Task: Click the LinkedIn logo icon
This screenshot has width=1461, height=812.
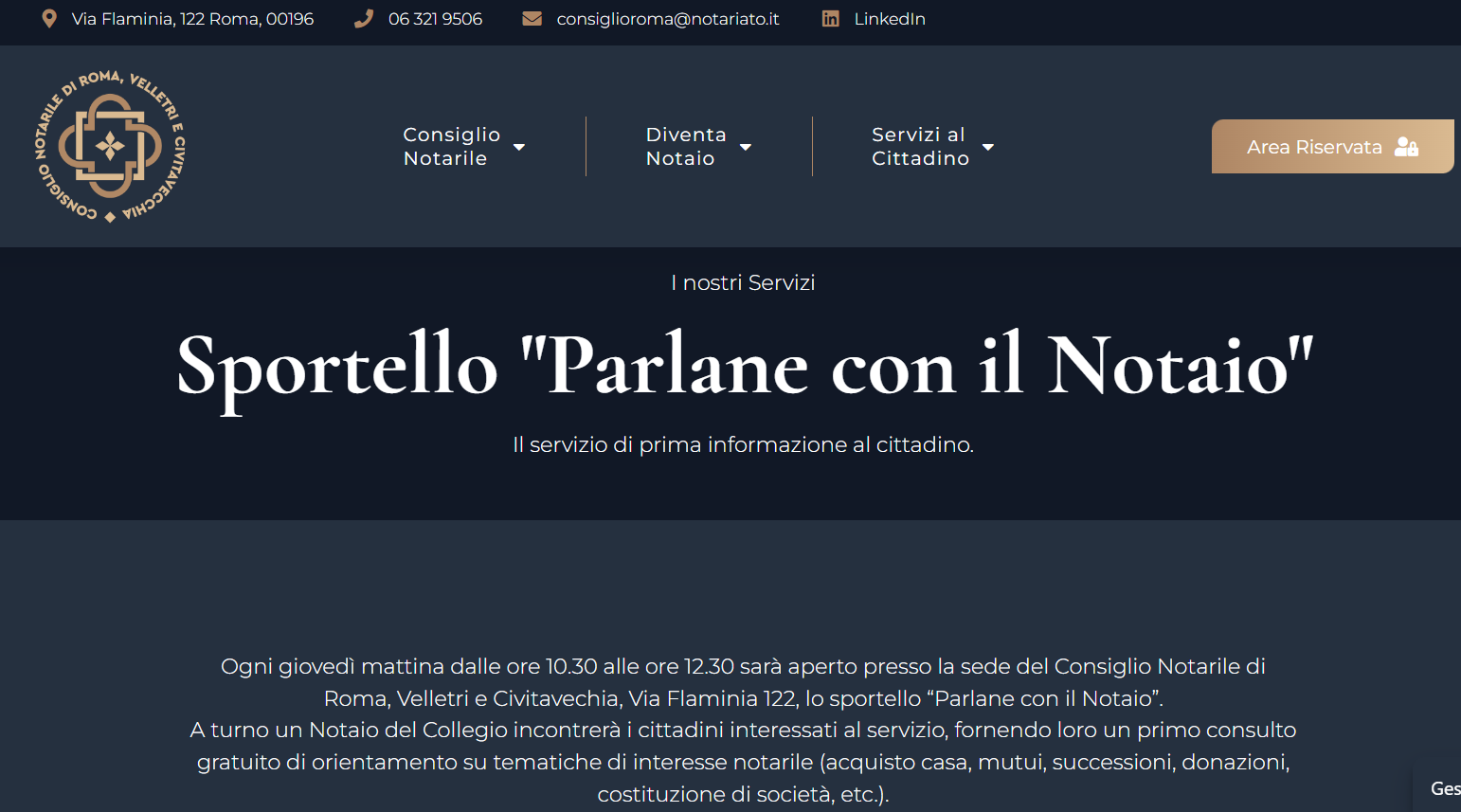Action: pyautogui.click(x=830, y=19)
